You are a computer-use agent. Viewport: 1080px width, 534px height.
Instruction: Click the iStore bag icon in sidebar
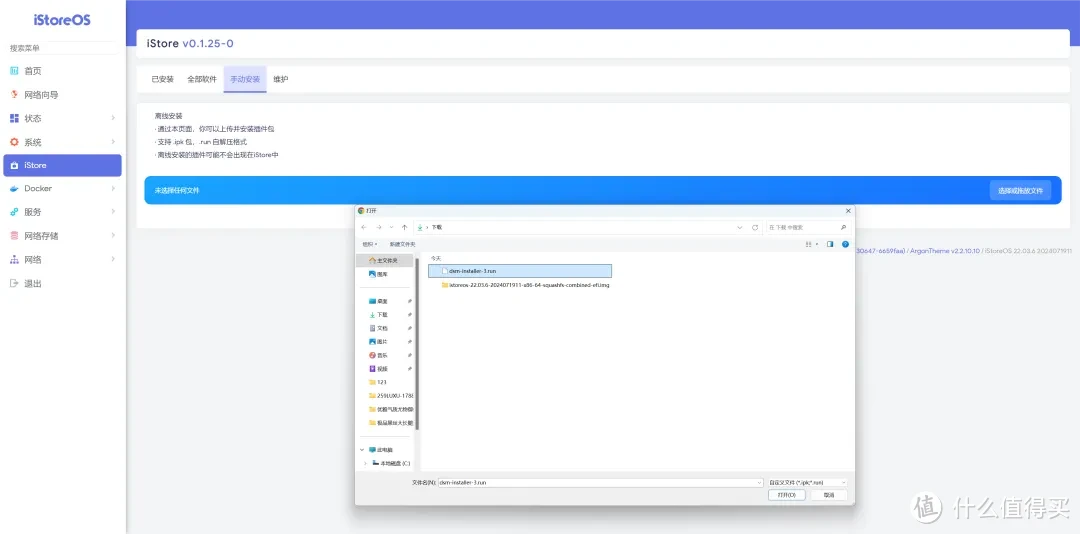[14, 165]
